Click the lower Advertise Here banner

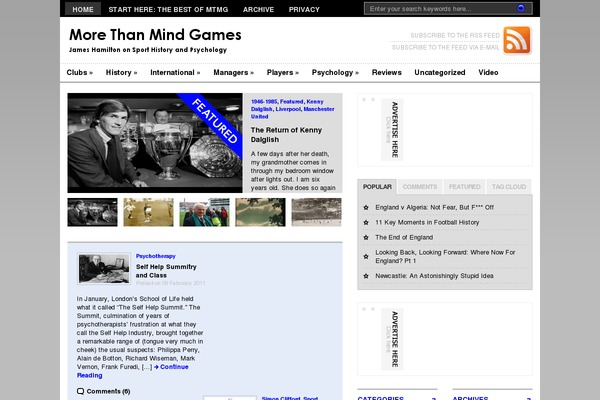tap(392, 339)
